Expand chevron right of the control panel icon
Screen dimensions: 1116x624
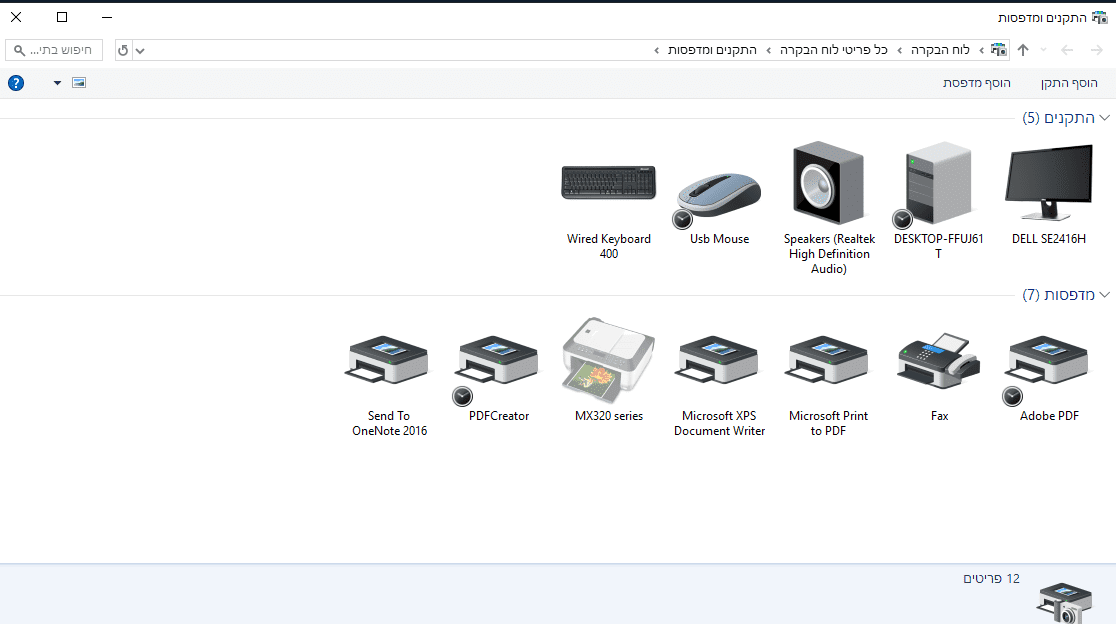click(x=981, y=51)
